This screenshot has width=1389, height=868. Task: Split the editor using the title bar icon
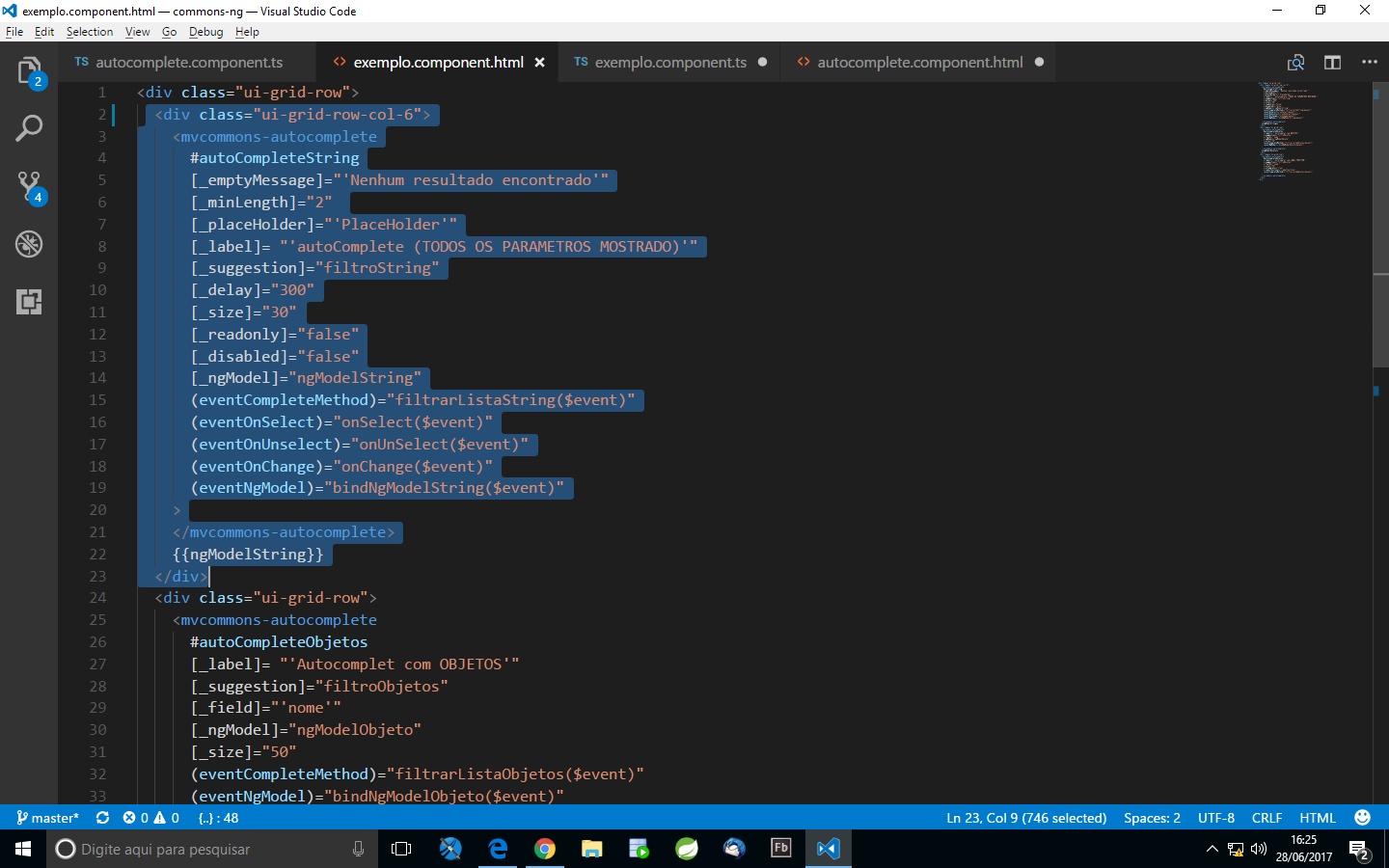pyautogui.click(x=1332, y=61)
